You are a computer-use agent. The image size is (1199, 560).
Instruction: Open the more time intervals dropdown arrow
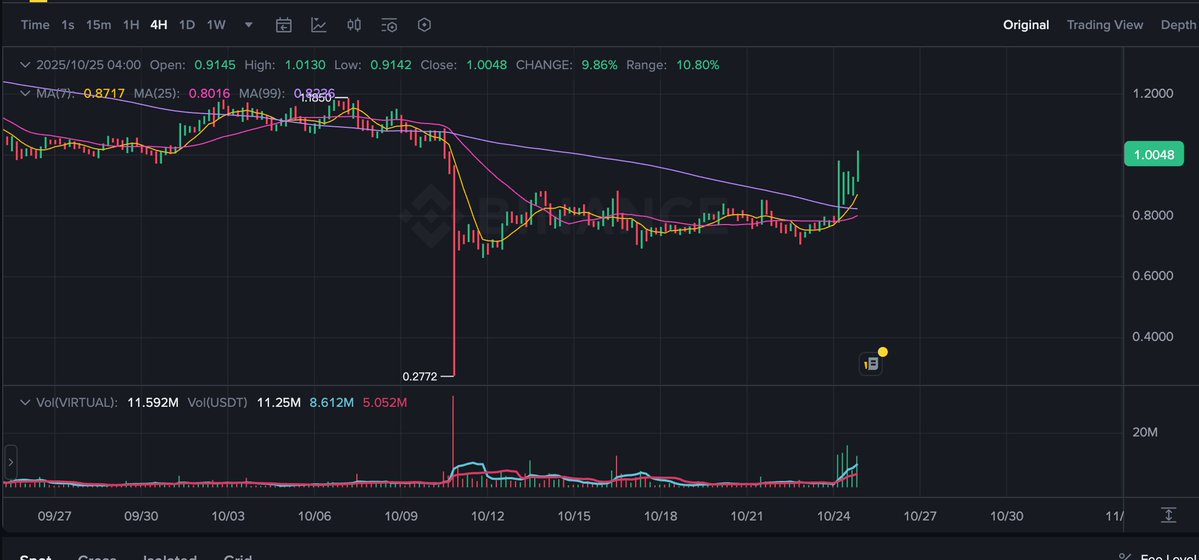[x=248, y=25]
